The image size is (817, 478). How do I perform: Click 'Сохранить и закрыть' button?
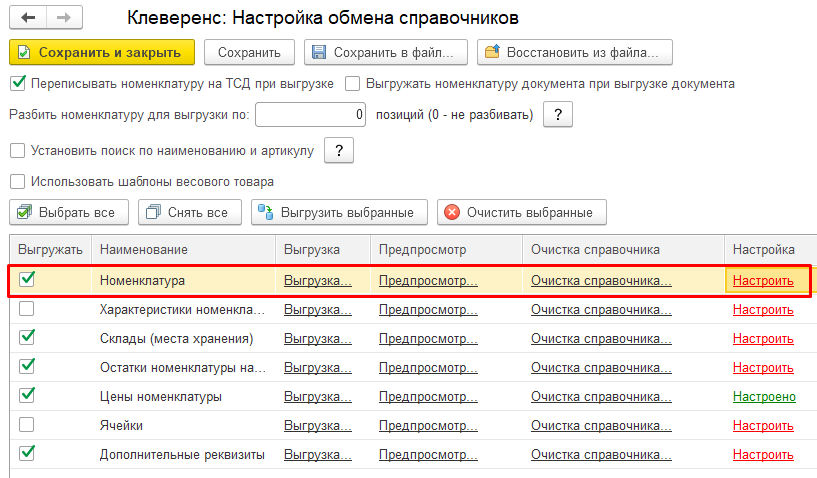coord(102,53)
